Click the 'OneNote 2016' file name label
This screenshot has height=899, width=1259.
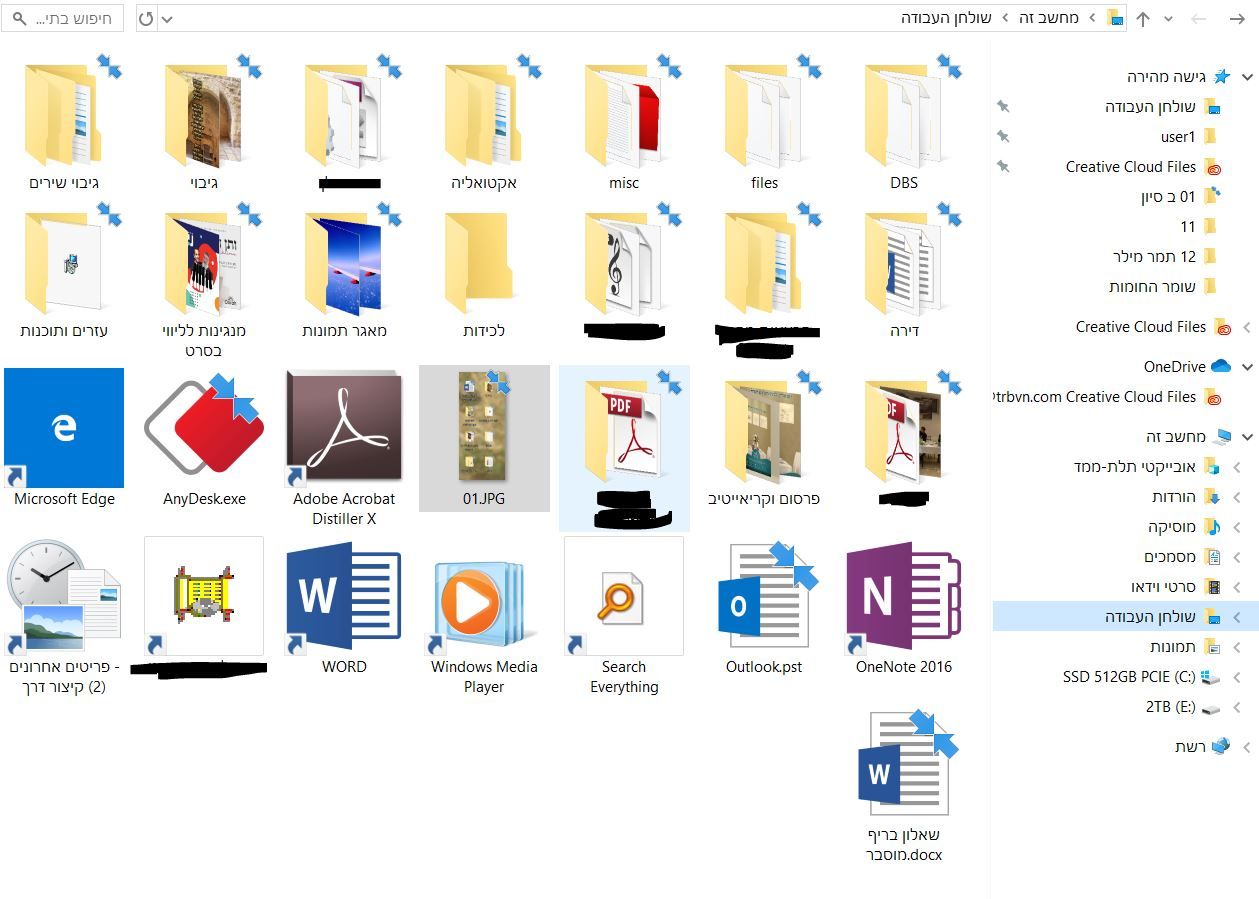(x=904, y=667)
